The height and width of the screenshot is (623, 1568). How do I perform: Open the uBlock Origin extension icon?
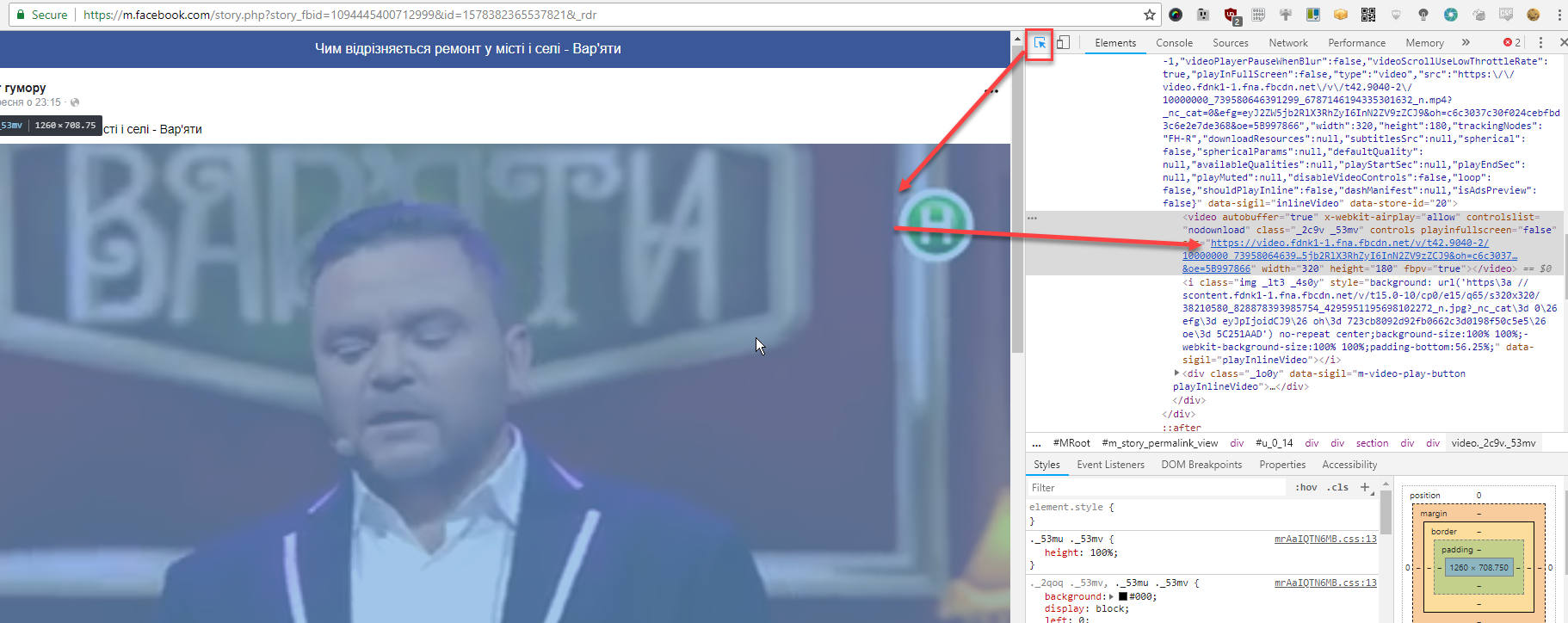pos(1231,15)
